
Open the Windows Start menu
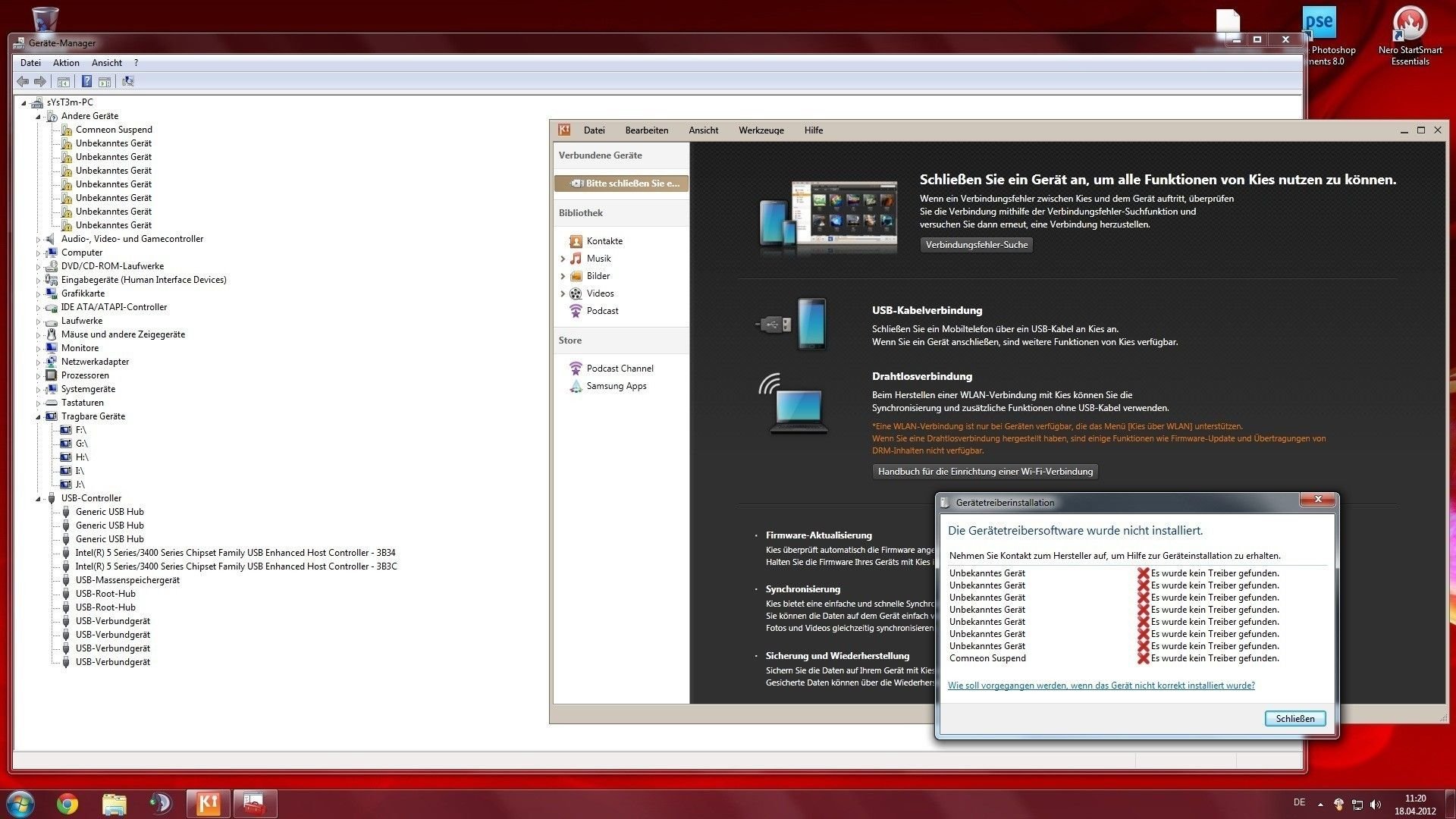pyautogui.click(x=20, y=803)
